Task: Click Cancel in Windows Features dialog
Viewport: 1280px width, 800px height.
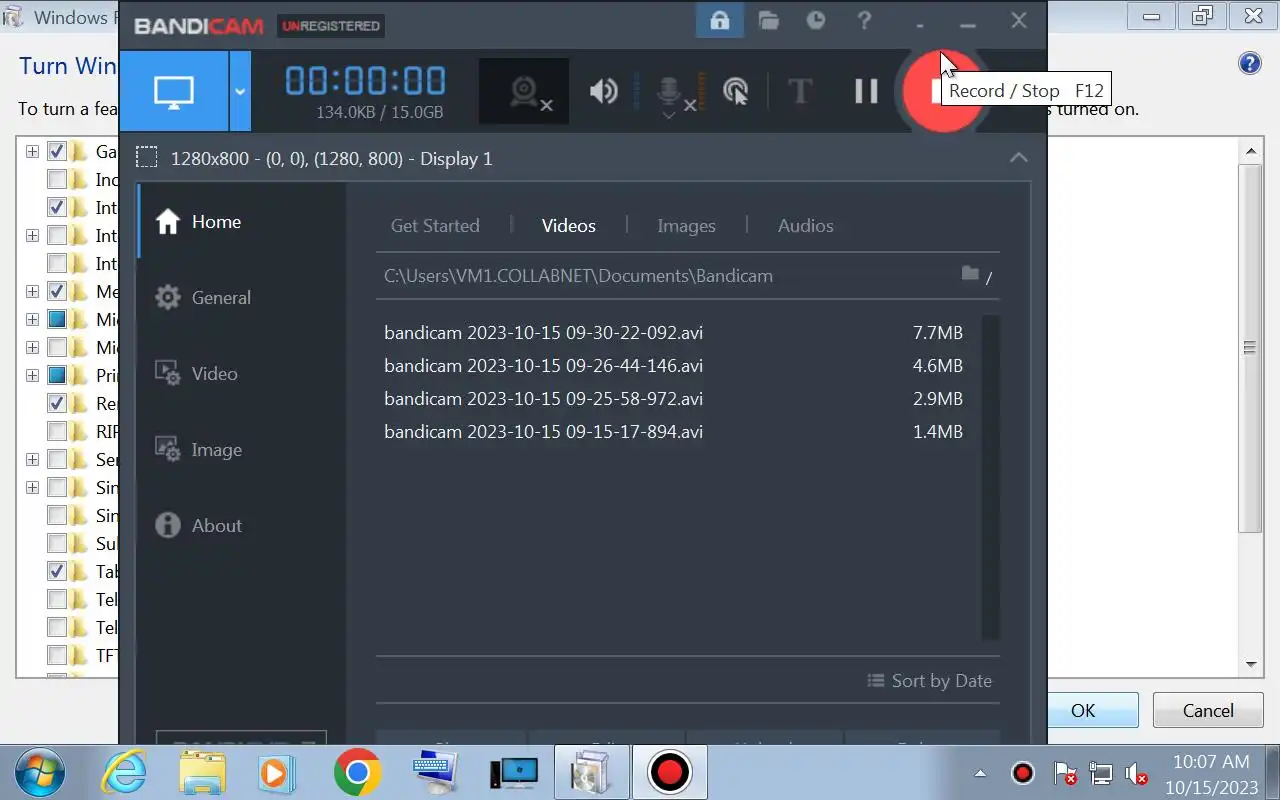Action: [x=1208, y=711]
